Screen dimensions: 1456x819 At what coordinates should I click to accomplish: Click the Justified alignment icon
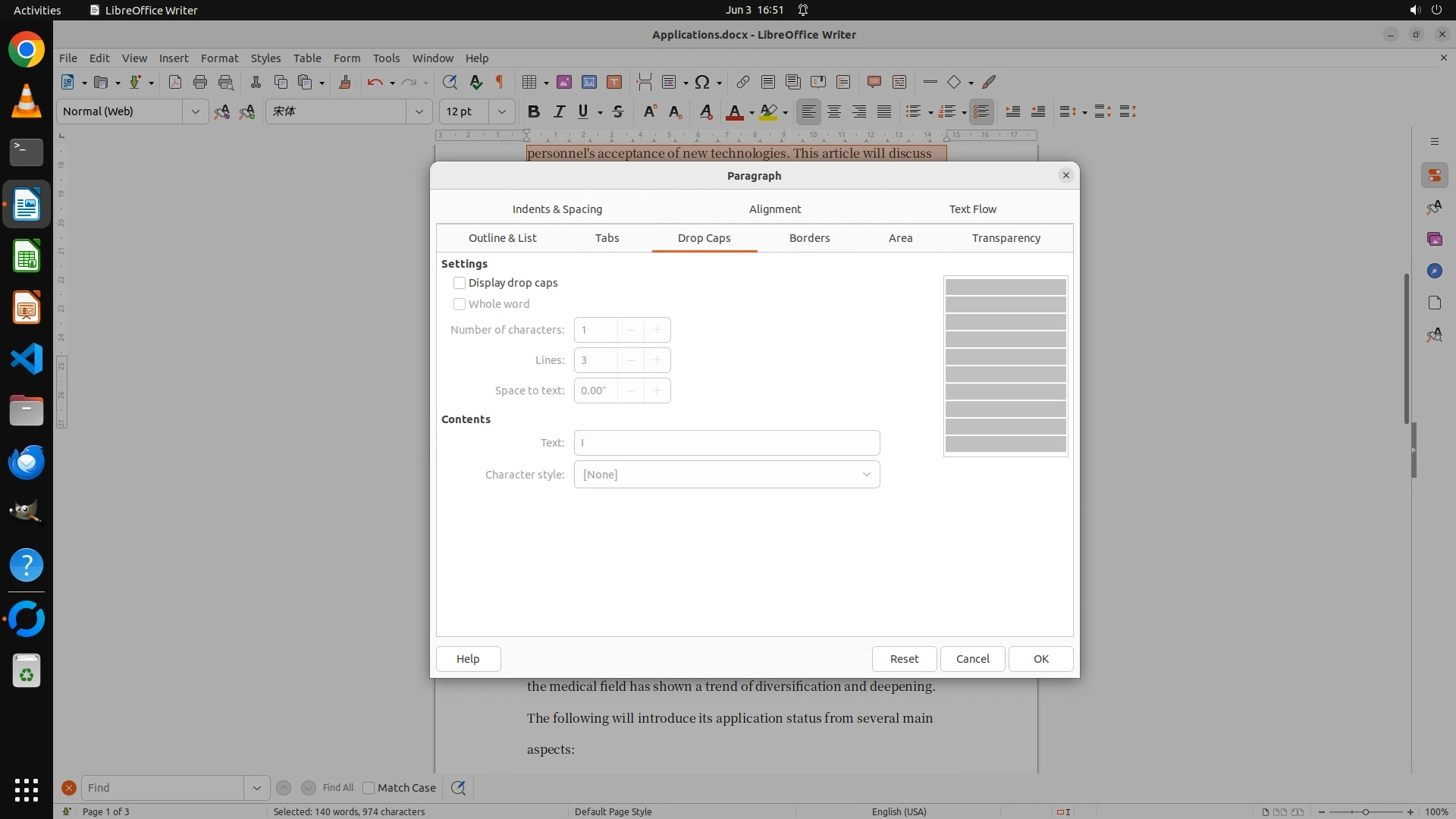pyautogui.click(x=884, y=111)
